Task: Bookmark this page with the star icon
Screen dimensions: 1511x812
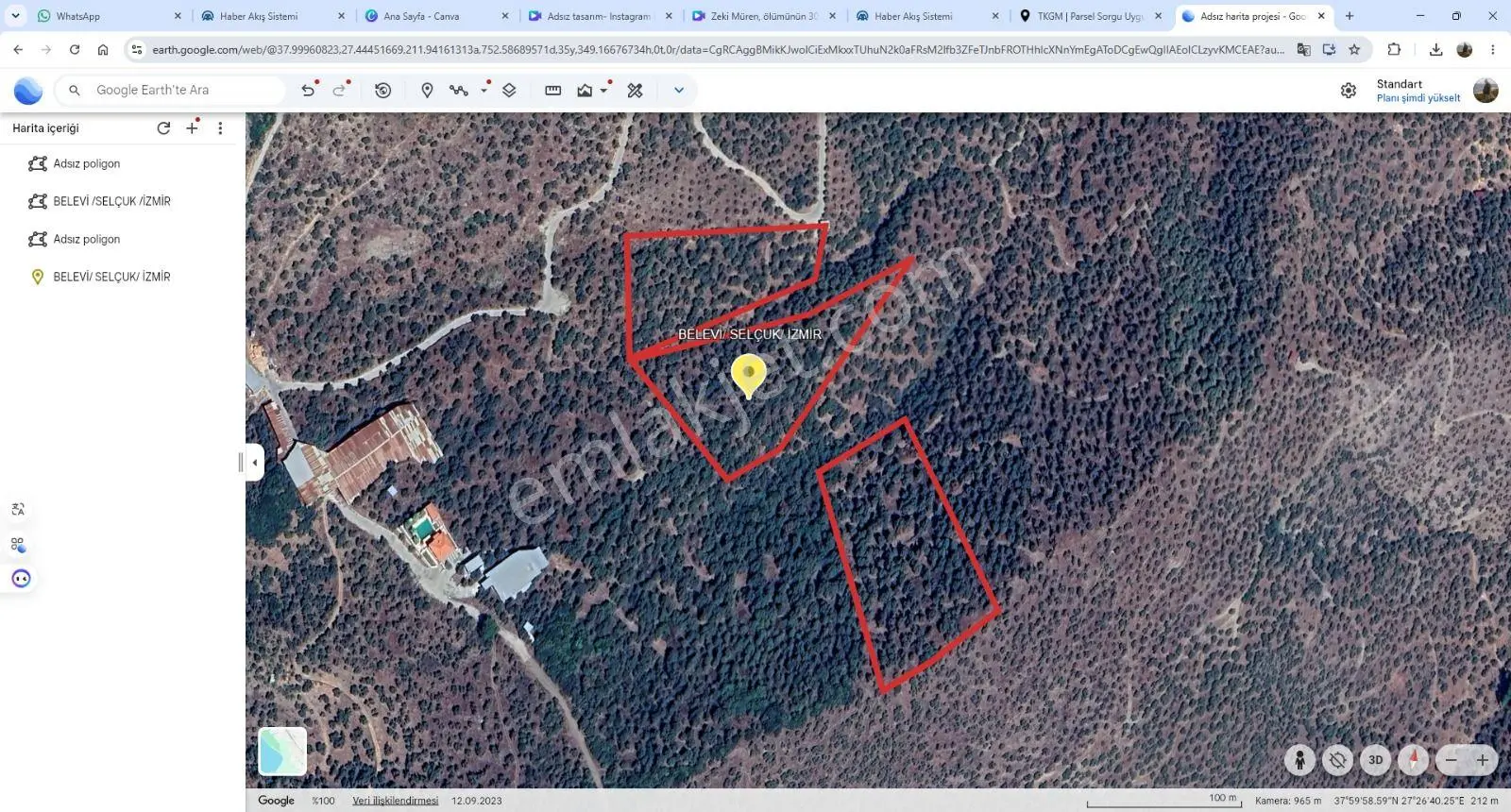Action: pyautogui.click(x=1354, y=50)
